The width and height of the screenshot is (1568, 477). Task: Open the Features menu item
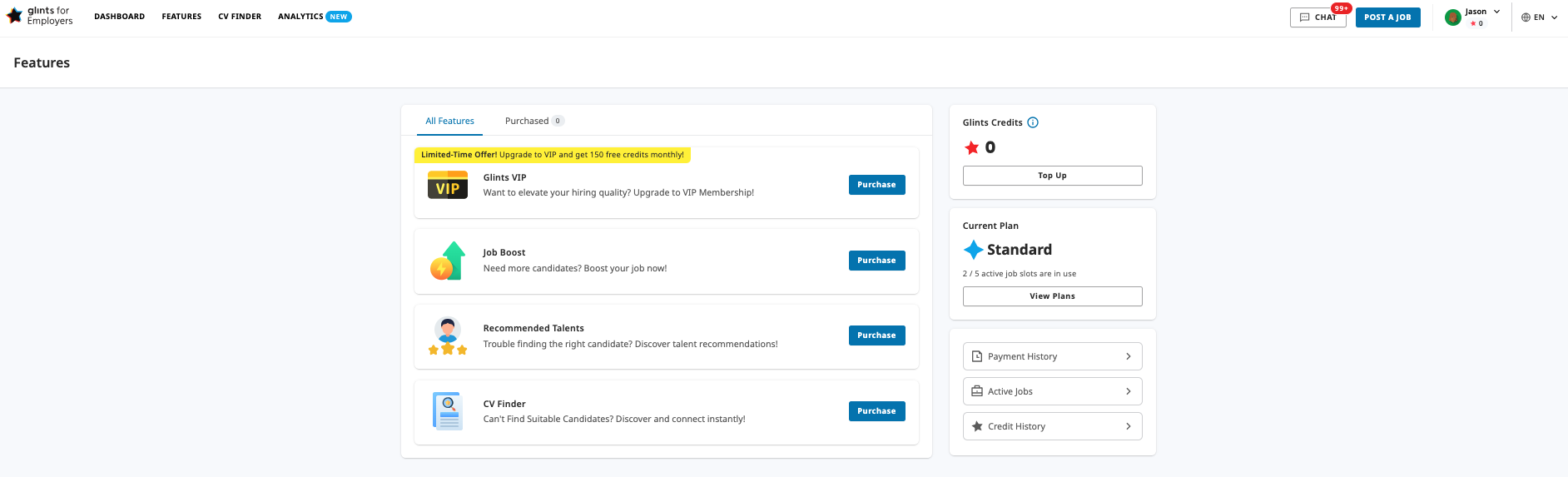pyautogui.click(x=181, y=17)
